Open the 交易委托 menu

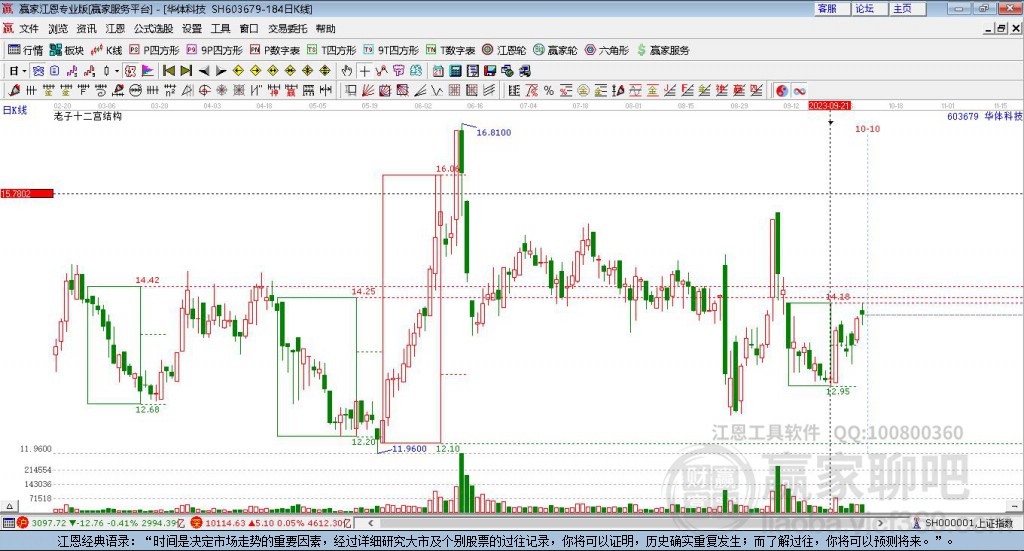click(x=287, y=29)
